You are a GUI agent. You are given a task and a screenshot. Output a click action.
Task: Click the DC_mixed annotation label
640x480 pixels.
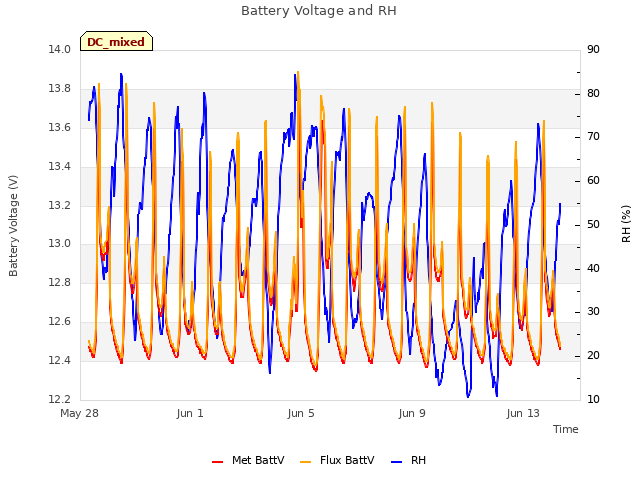pyautogui.click(x=116, y=42)
